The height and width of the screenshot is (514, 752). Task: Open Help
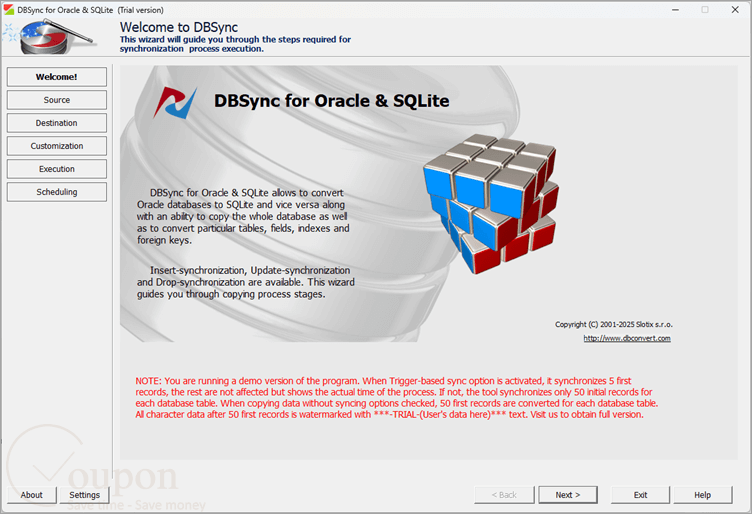pyautogui.click(x=703, y=495)
